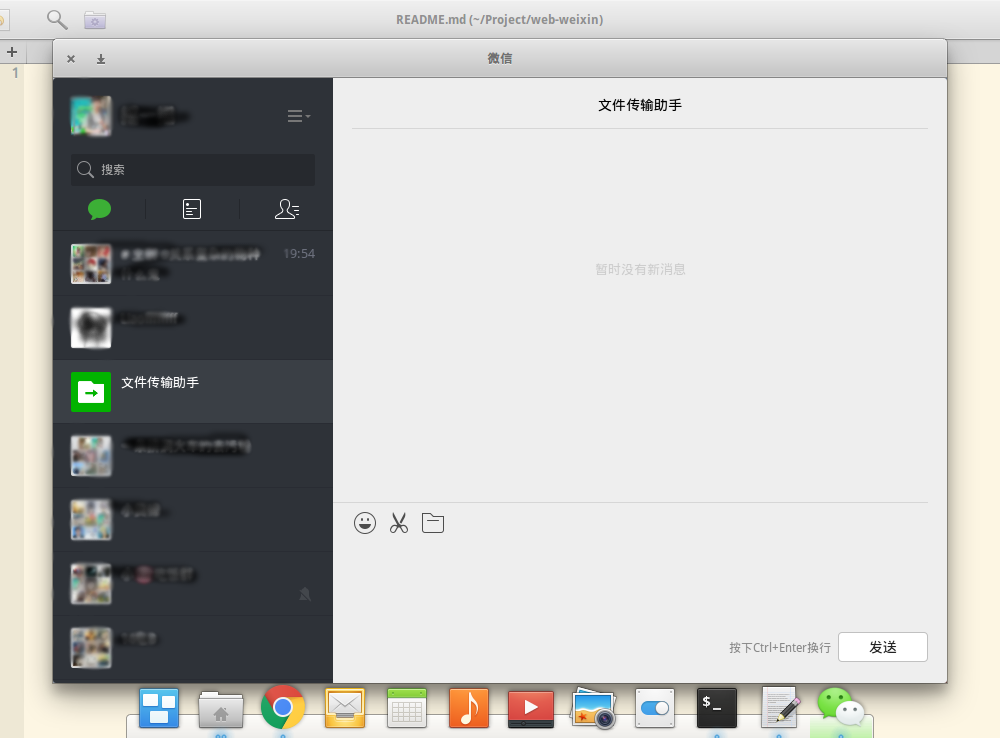Click the 暂时没有新消息 placeholder text
Screen dimensions: 1000x738
(x=640, y=270)
